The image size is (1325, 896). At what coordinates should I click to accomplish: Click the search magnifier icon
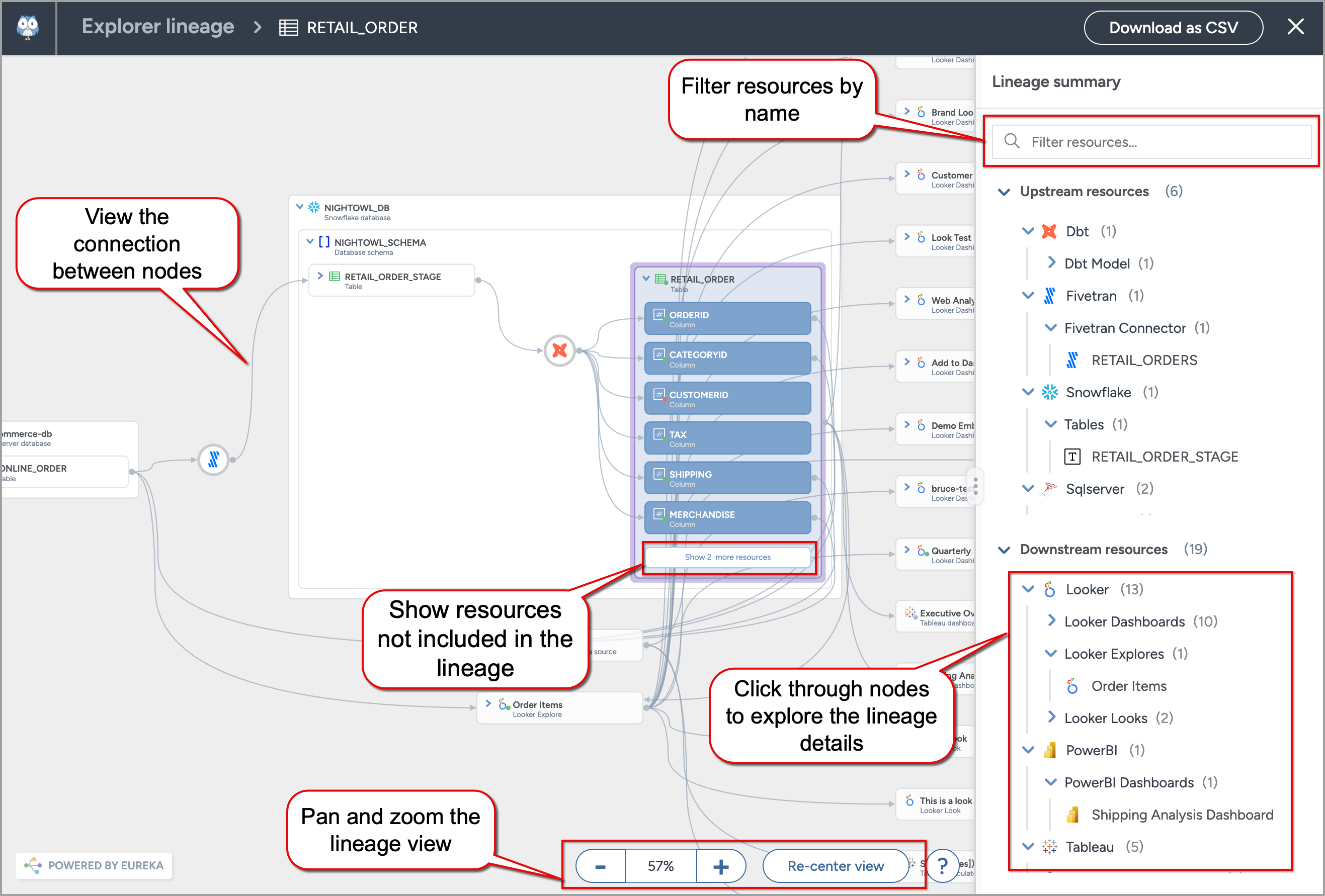tap(1012, 141)
